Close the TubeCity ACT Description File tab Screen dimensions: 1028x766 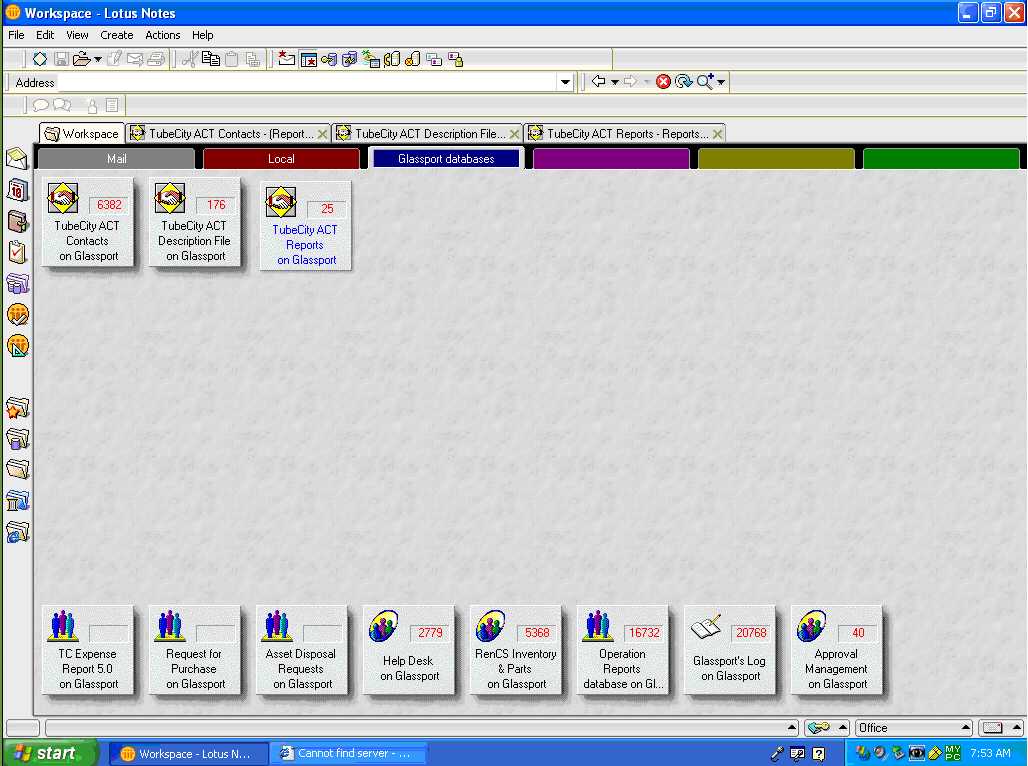514,134
